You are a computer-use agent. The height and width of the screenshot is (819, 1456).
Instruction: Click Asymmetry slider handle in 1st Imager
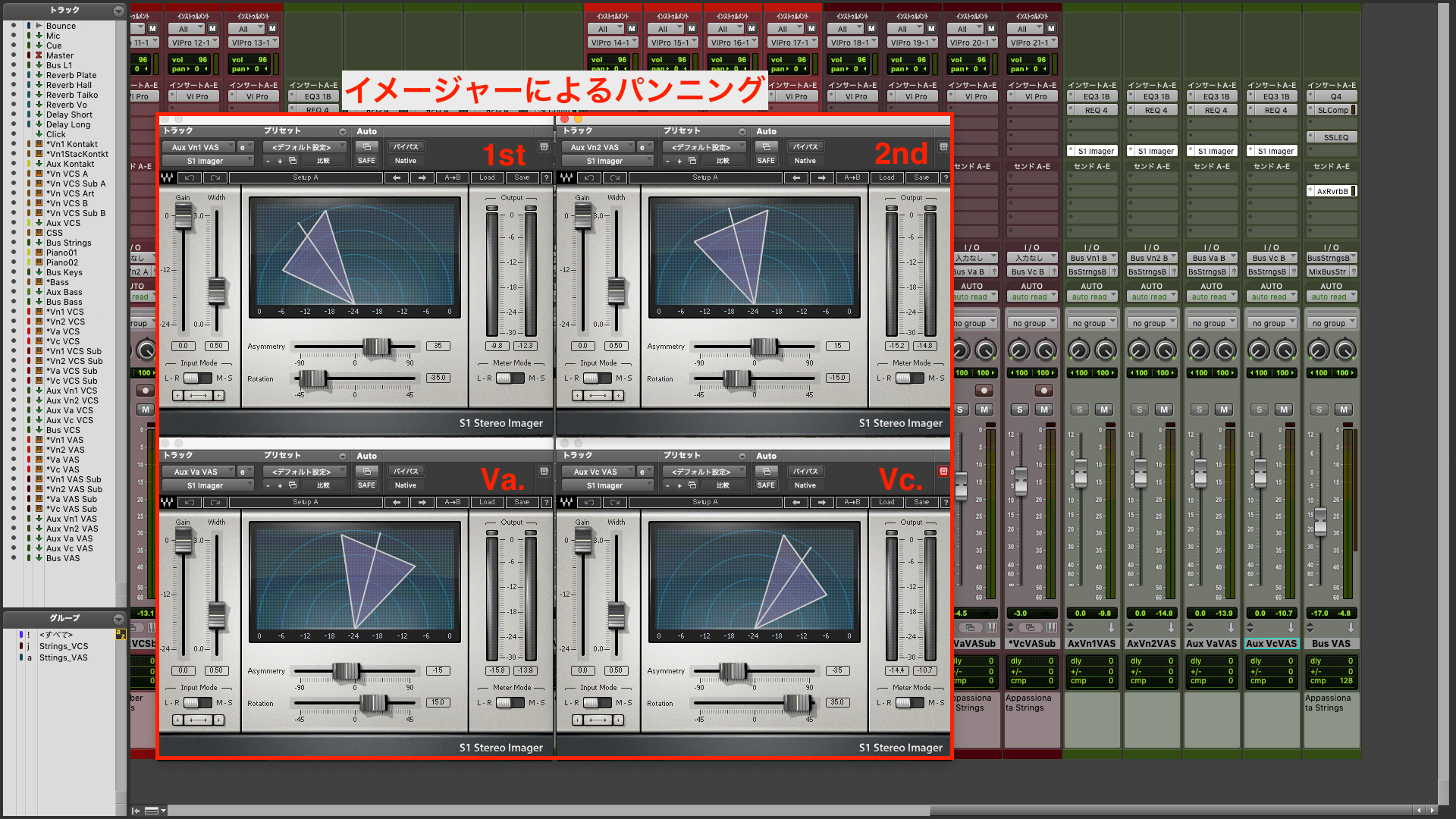[377, 347]
